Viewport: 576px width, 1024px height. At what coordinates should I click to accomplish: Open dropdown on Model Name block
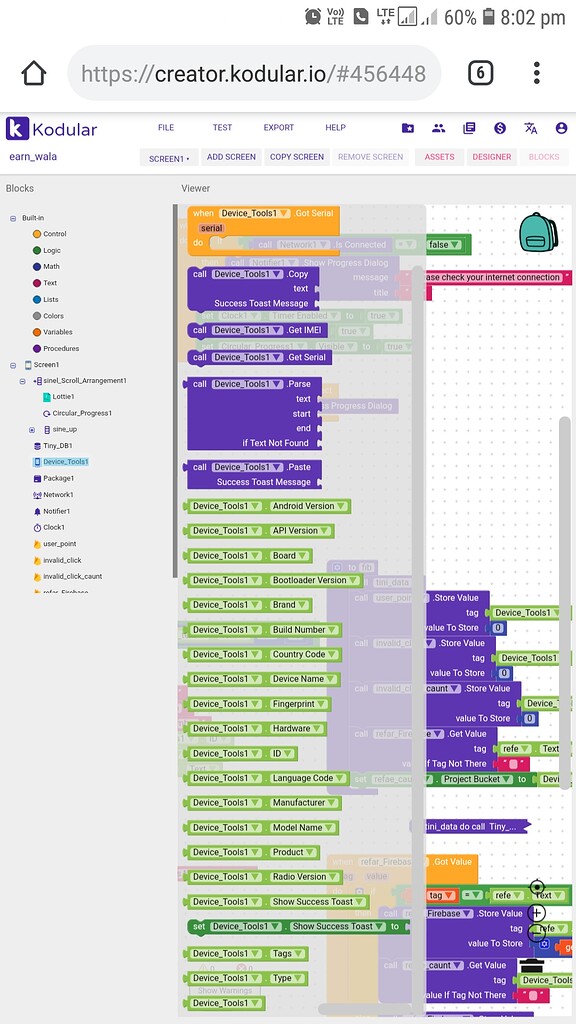point(330,827)
